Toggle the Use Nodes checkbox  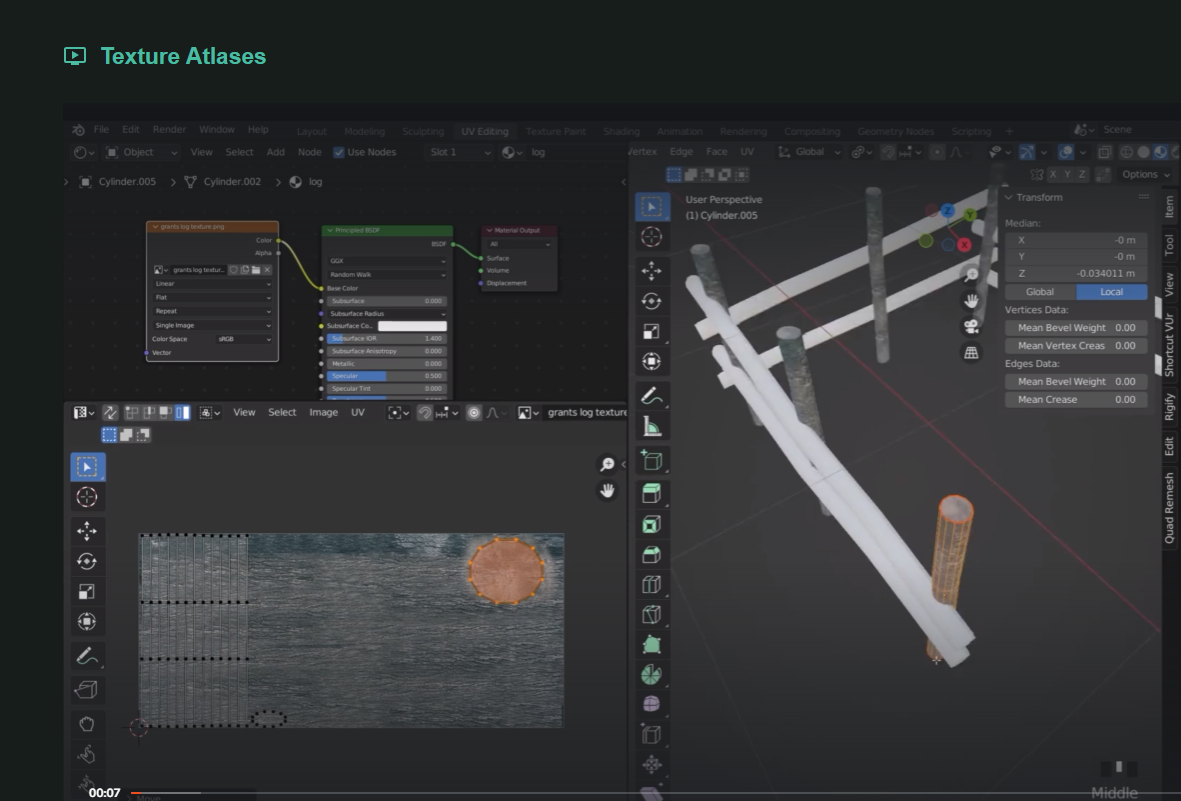tap(339, 152)
